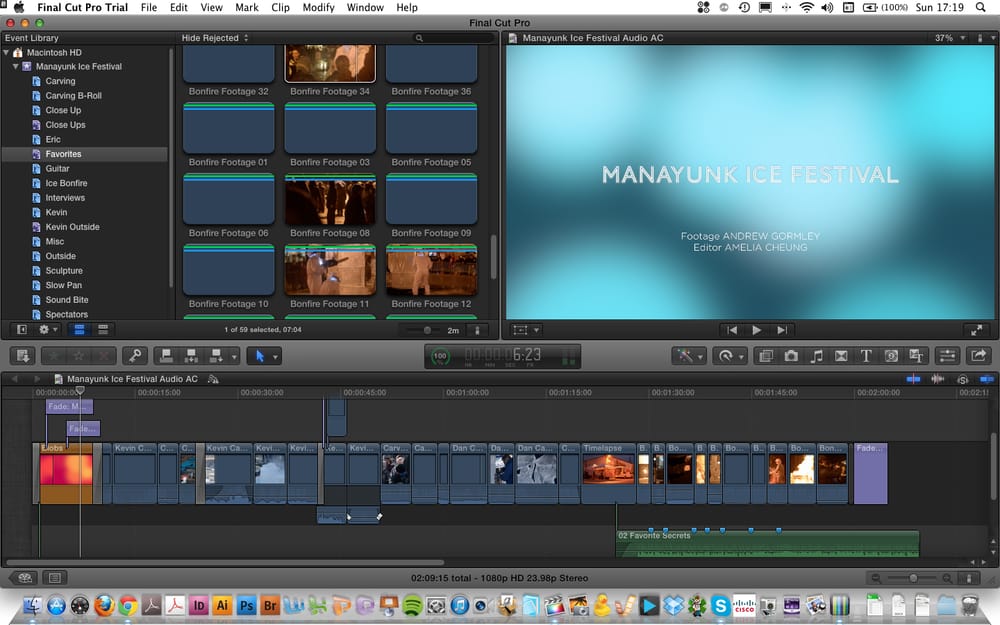
Task: Collapse the Manayunk Ice Festival event triangle
Action: click(x=15, y=66)
